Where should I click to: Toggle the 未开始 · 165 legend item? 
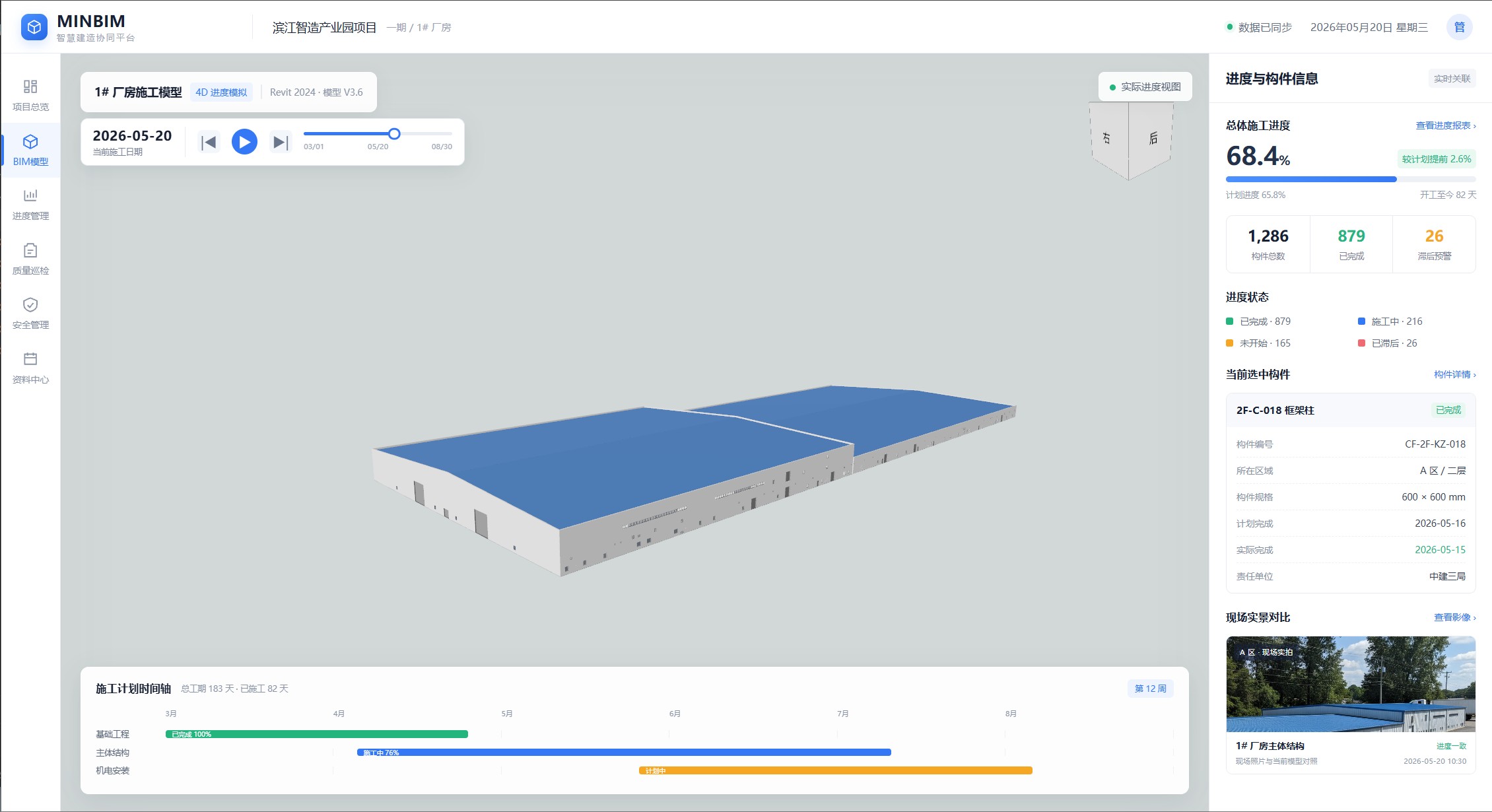tap(1258, 343)
